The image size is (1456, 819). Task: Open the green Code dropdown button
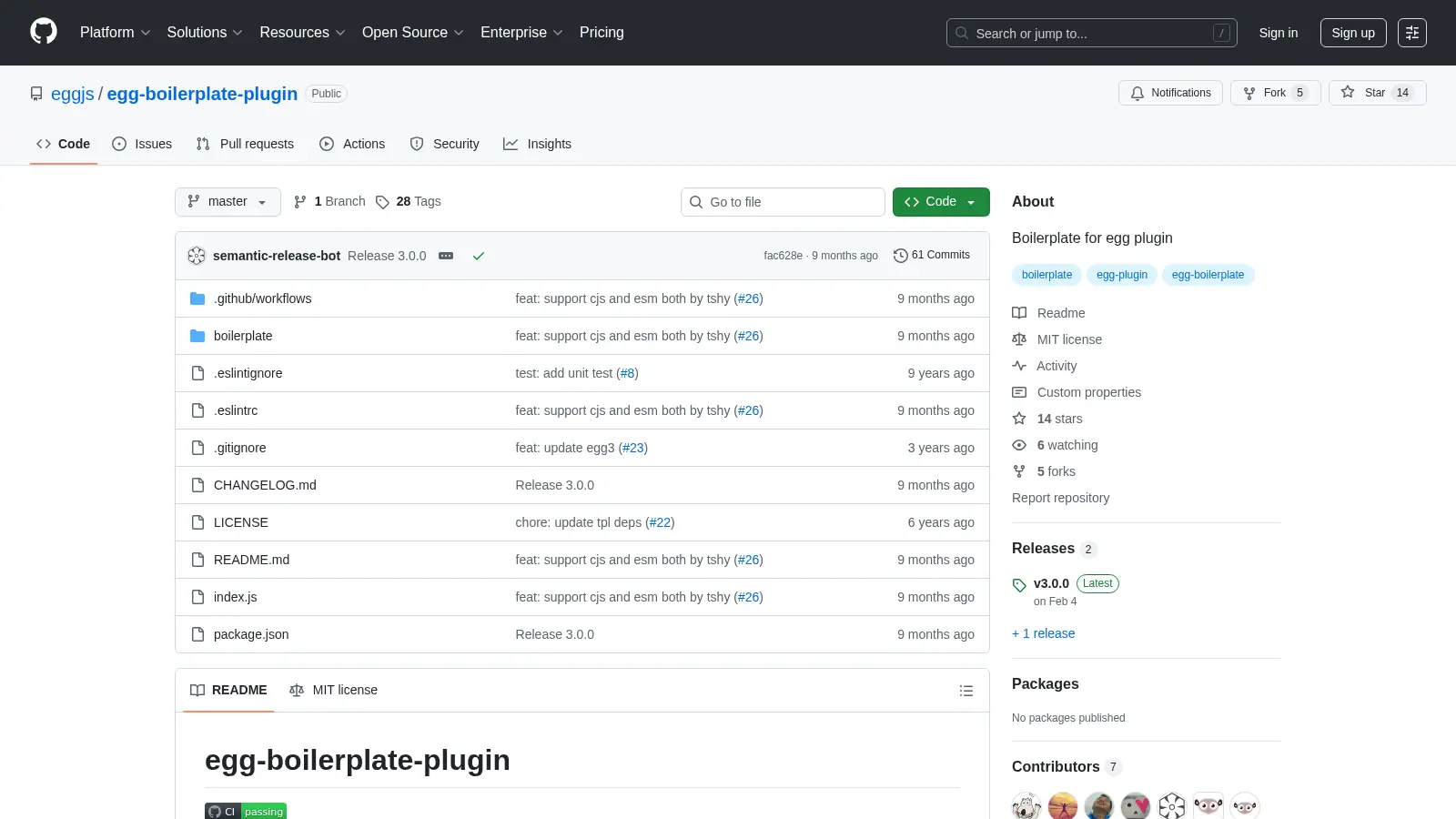click(941, 202)
